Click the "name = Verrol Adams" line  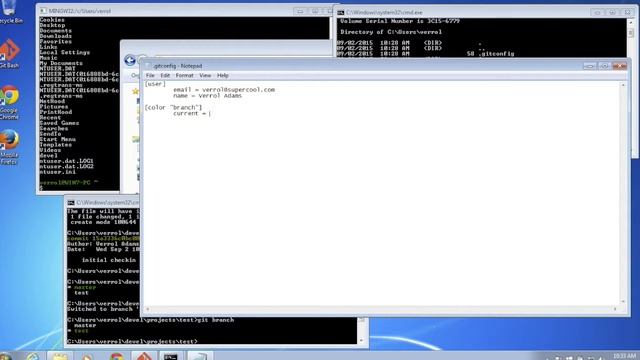[207, 96]
